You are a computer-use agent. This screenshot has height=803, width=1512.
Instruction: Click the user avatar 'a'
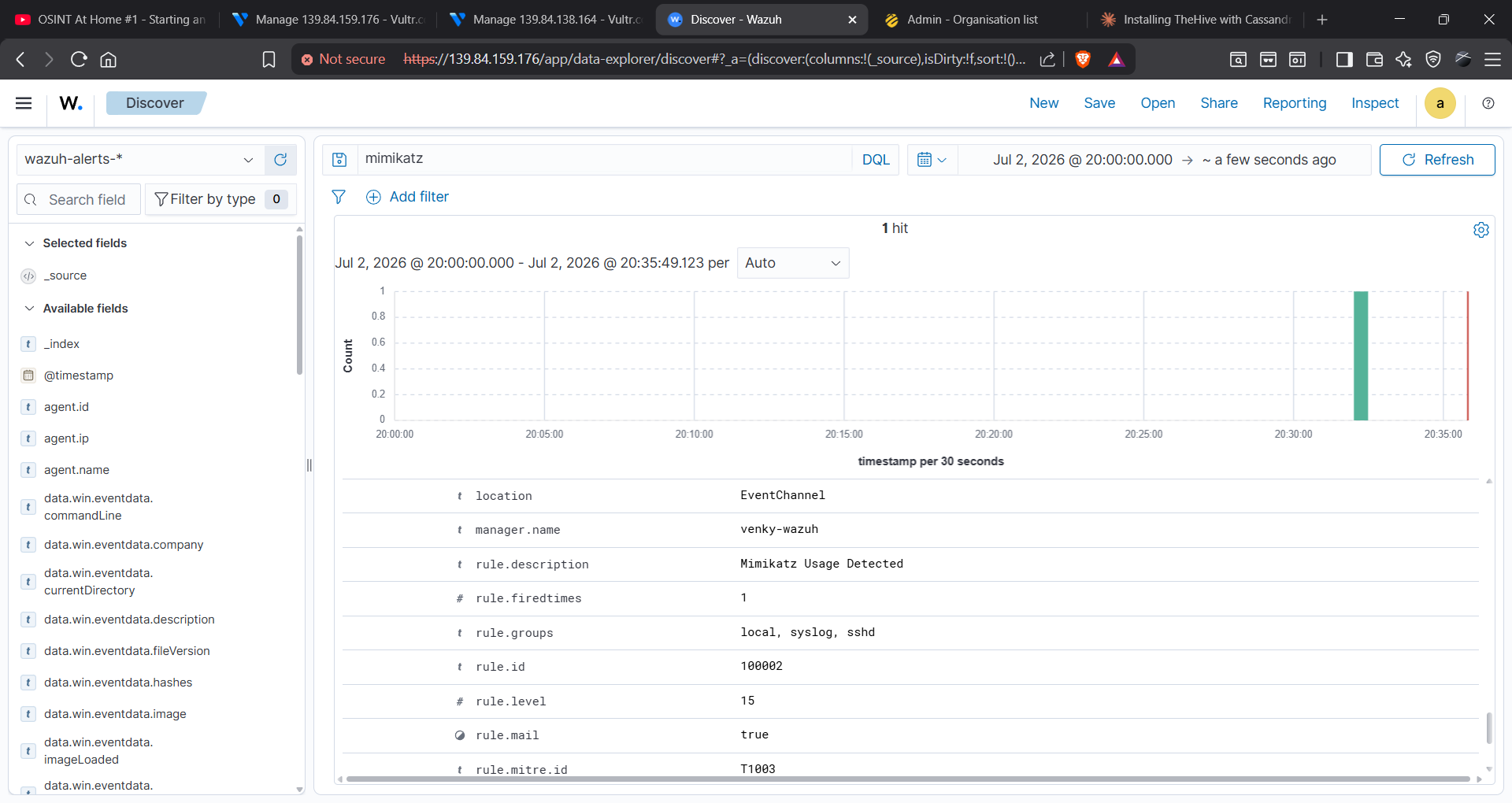(x=1440, y=103)
